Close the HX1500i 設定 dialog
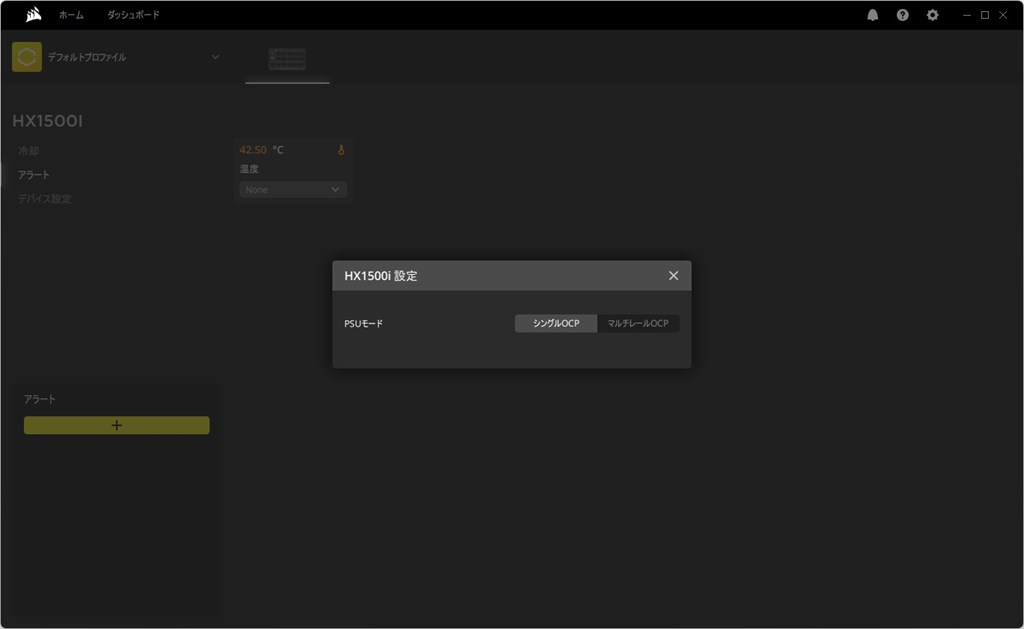 tap(673, 276)
